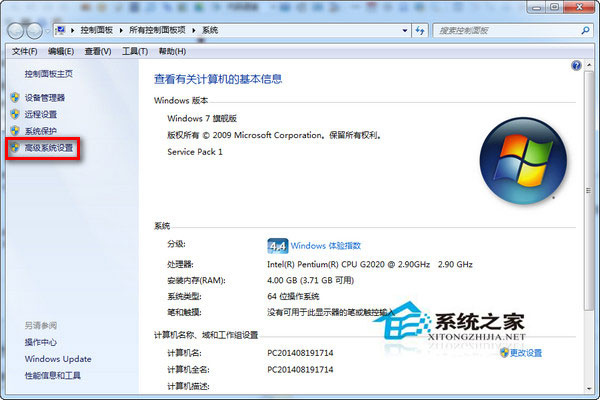Screen dimensions: 600x400
Task: Open 操作中心 link
Action: [x=41, y=342]
